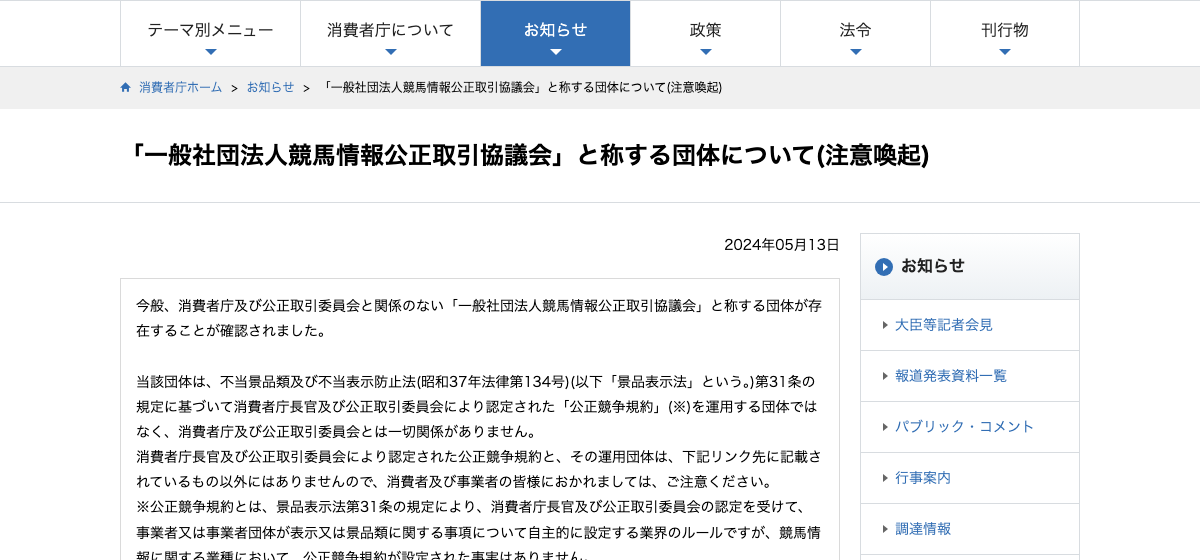Screen dimensions: 1200x560
Task: Expand the dropdown arrow under 消費者庁について
Action: pos(390,52)
